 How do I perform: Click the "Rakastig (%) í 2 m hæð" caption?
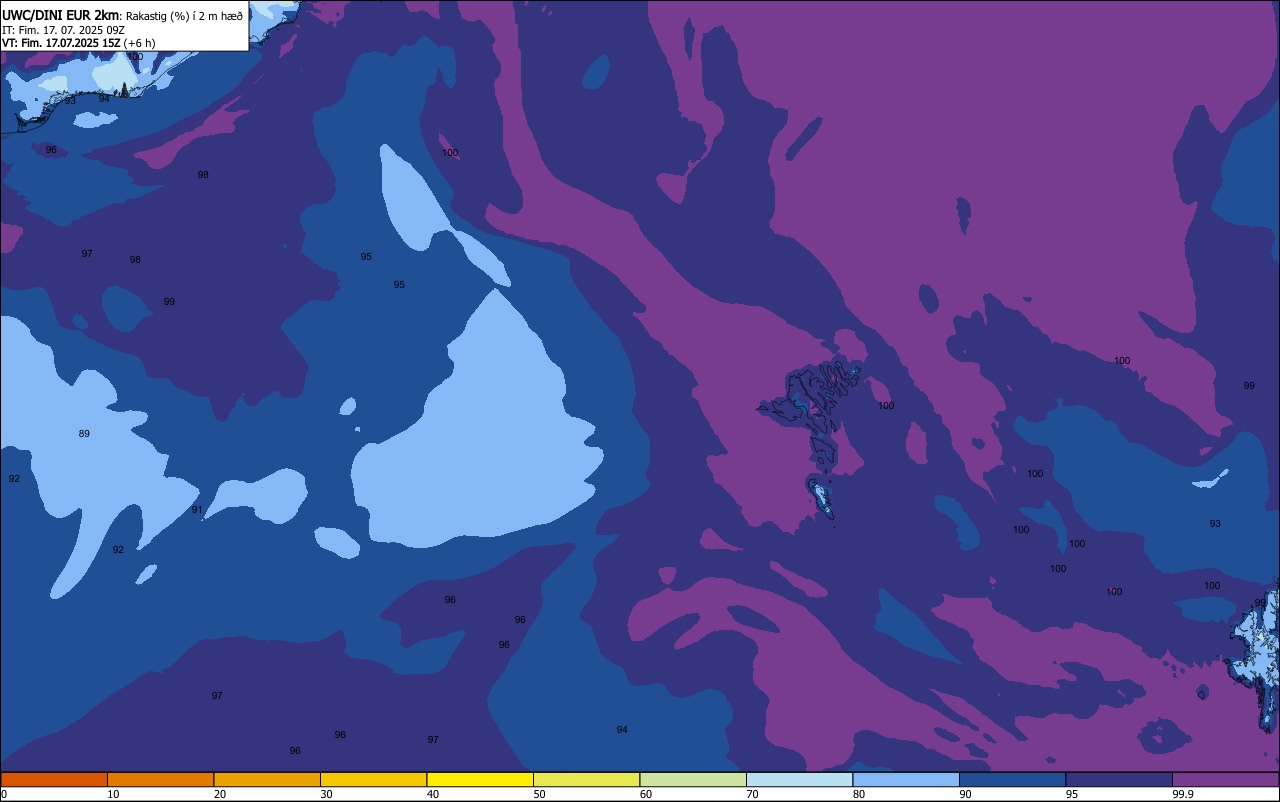[184, 16]
